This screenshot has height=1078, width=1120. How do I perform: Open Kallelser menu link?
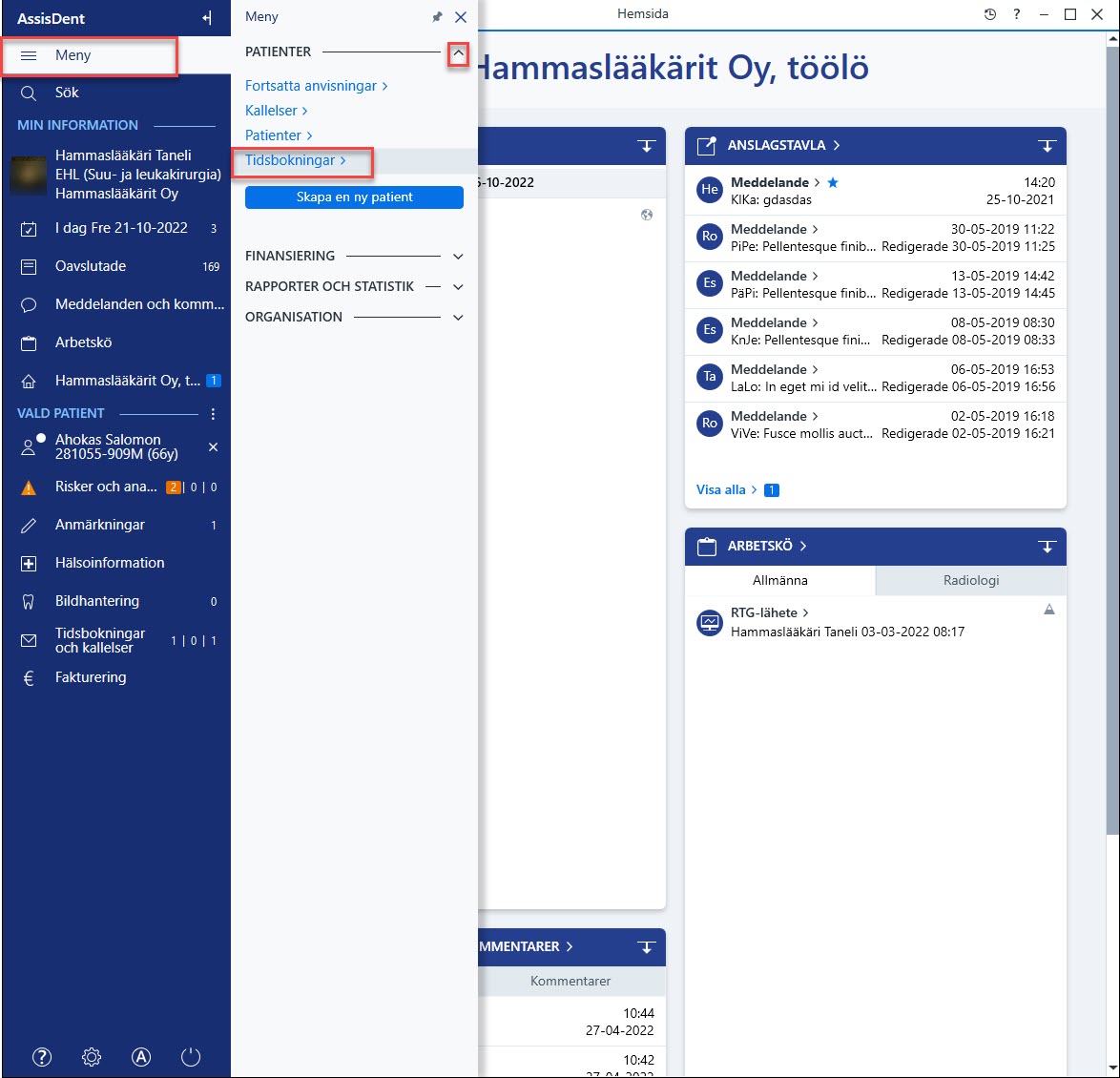277,111
